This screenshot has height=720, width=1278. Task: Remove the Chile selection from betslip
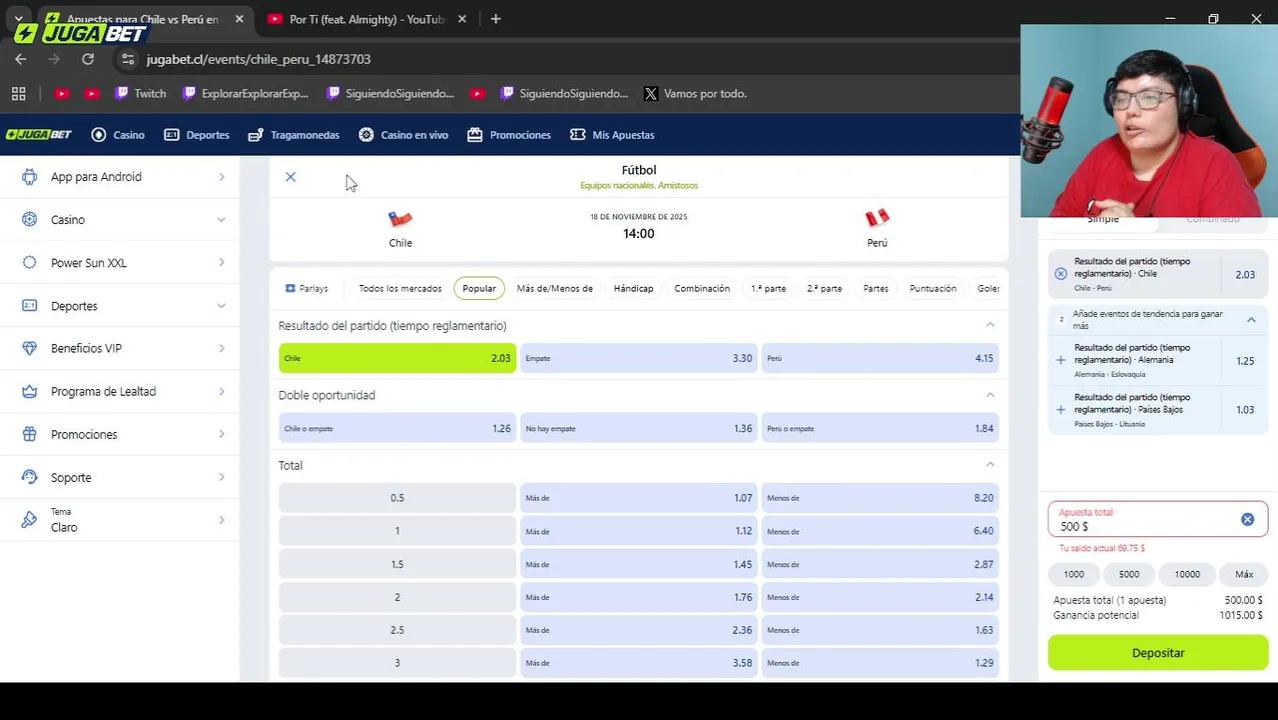pos(1061,274)
